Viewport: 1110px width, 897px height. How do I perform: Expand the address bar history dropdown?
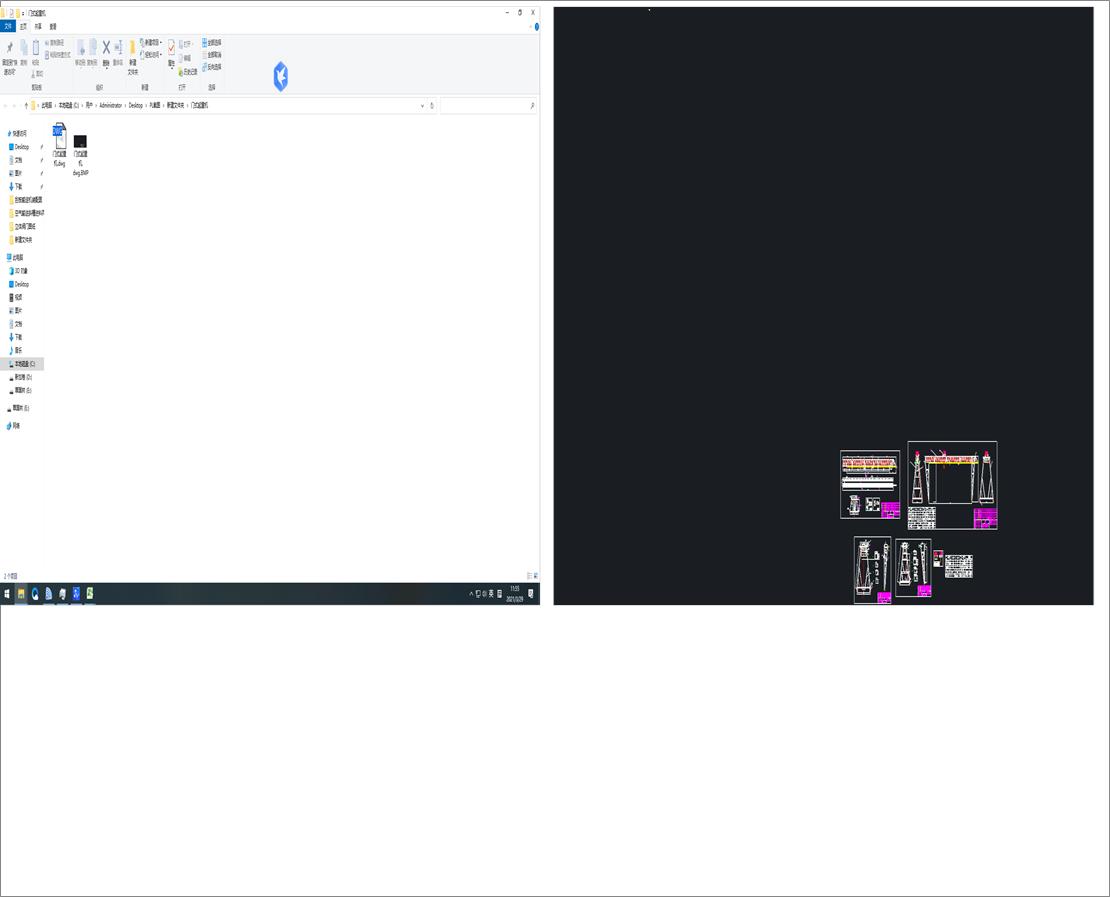pyautogui.click(x=423, y=105)
